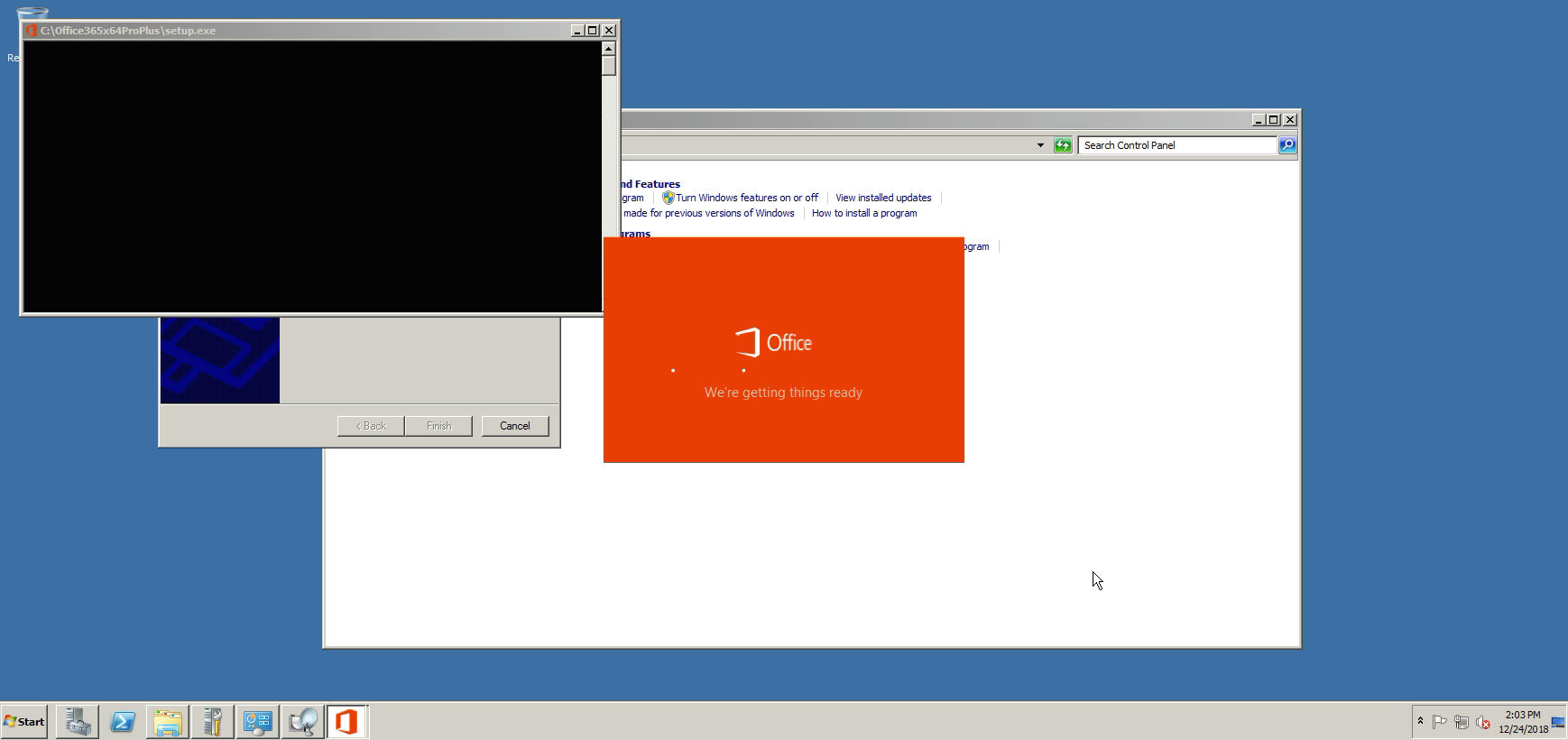Screen dimensions: 1568x740
Task: Open the network connection tray icon
Action: (x=1461, y=722)
